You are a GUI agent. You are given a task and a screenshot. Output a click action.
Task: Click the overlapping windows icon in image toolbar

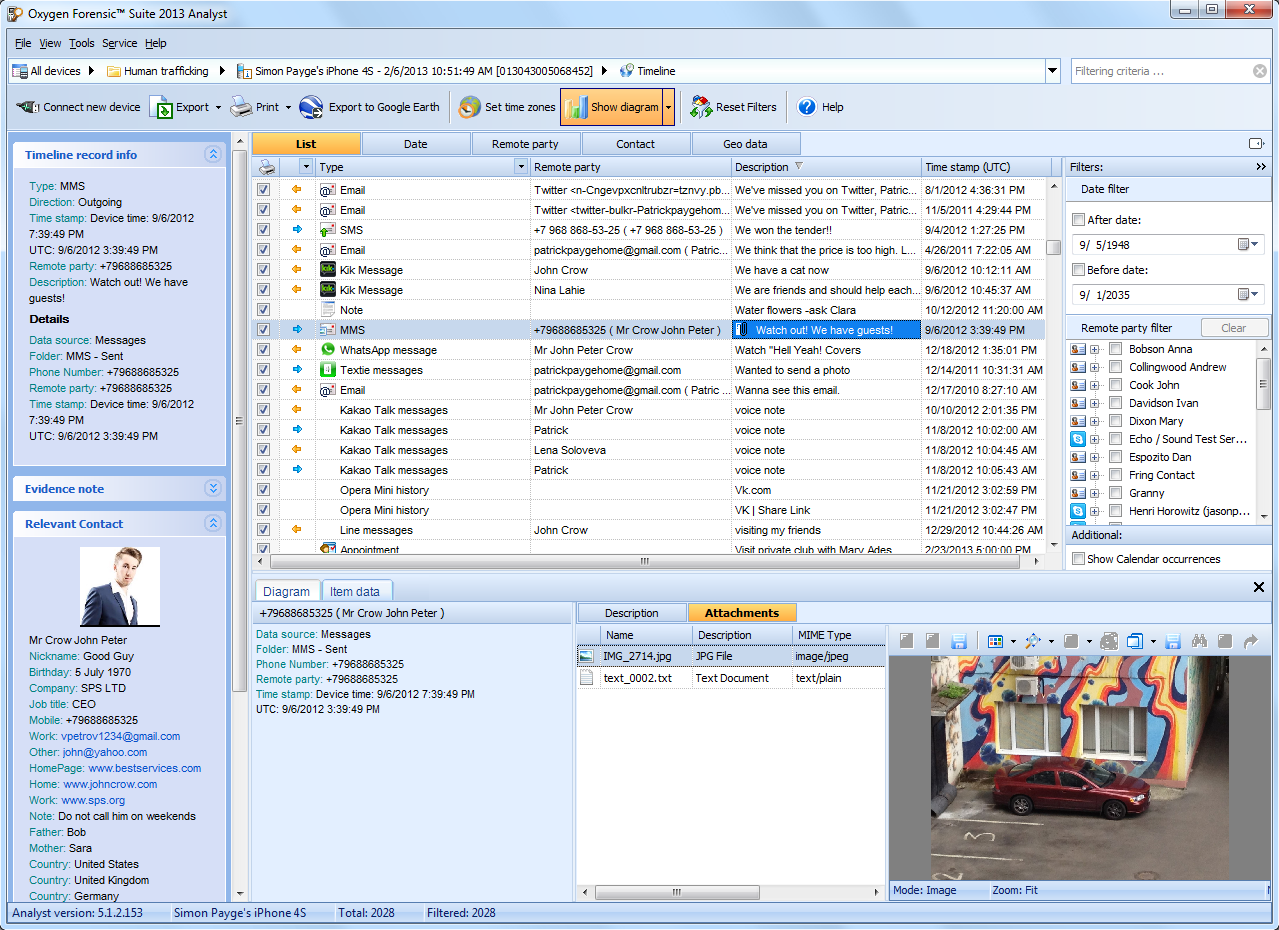(x=1135, y=641)
